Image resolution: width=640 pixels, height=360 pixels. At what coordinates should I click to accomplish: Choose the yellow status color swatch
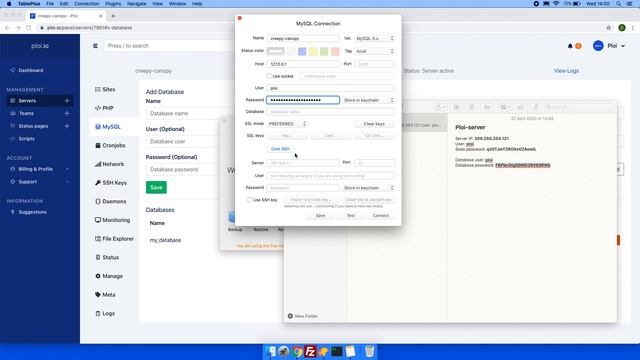[313, 51]
